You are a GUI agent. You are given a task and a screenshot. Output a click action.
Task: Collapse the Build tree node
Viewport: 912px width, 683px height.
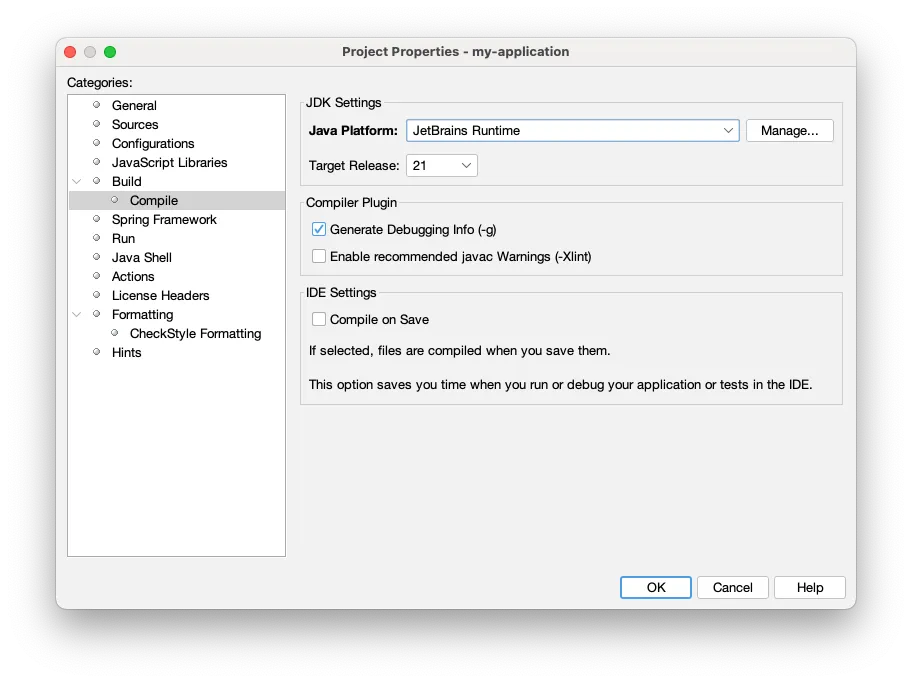pos(77,181)
